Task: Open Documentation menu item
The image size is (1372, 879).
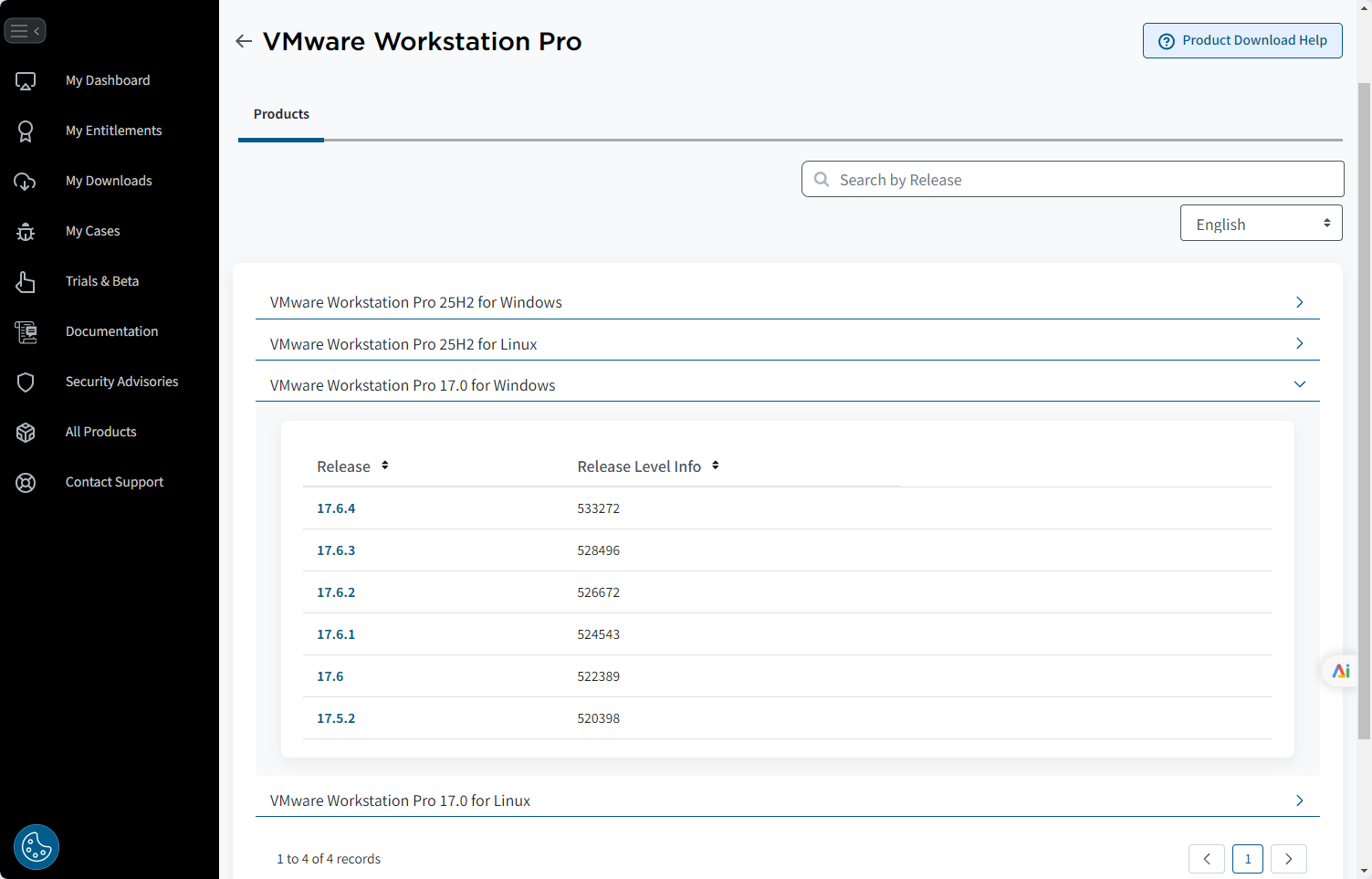Action: (x=111, y=331)
